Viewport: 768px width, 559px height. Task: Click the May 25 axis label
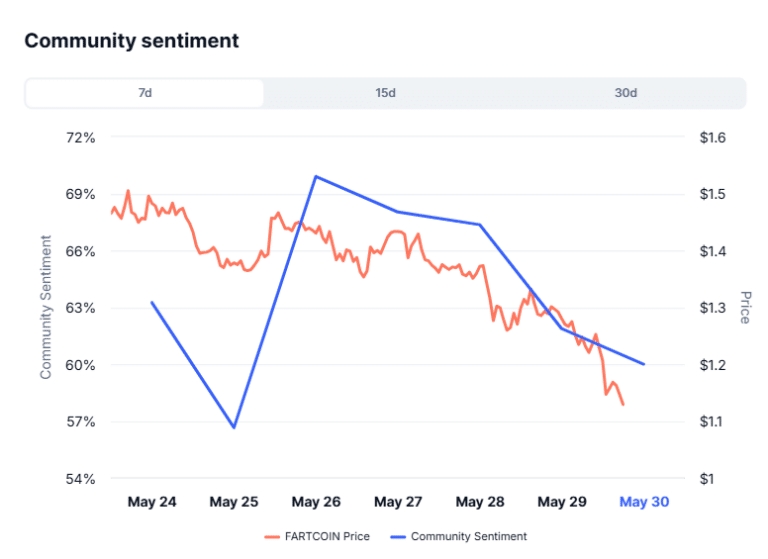coord(234,502)
